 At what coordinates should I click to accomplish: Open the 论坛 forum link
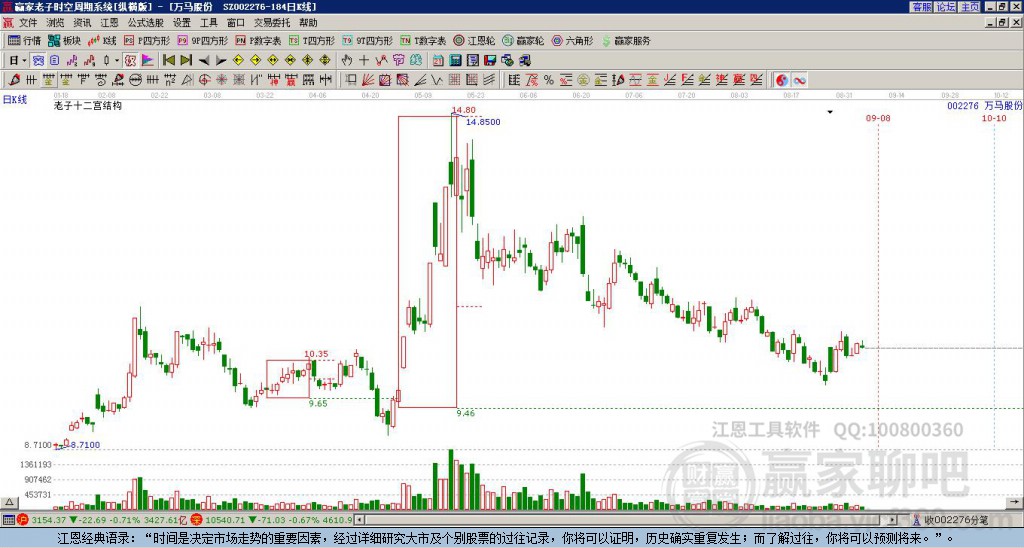945,7
